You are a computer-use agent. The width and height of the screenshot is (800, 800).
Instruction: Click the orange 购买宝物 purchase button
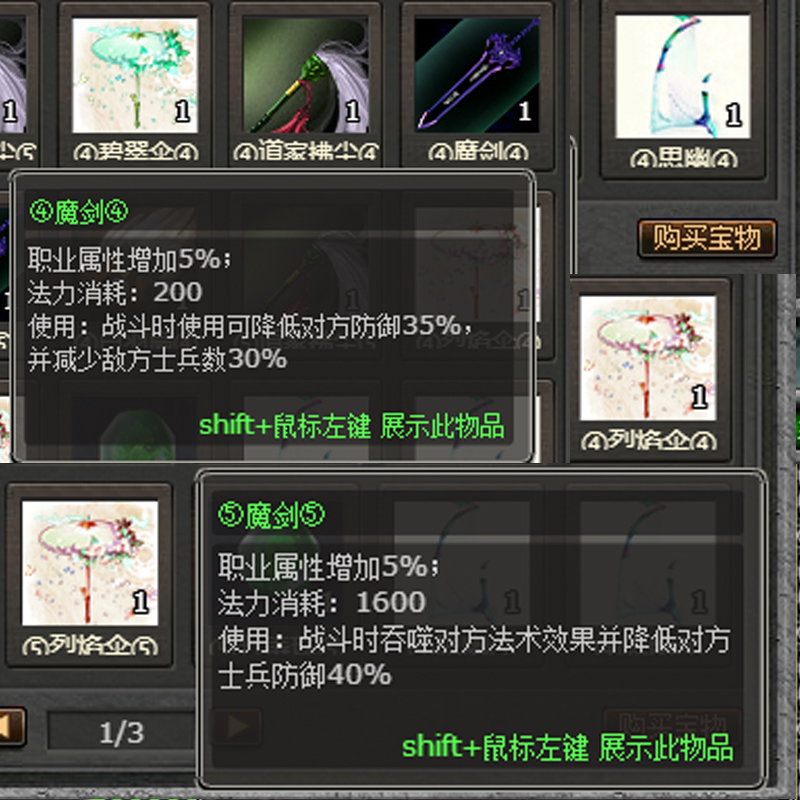(707, 238)
